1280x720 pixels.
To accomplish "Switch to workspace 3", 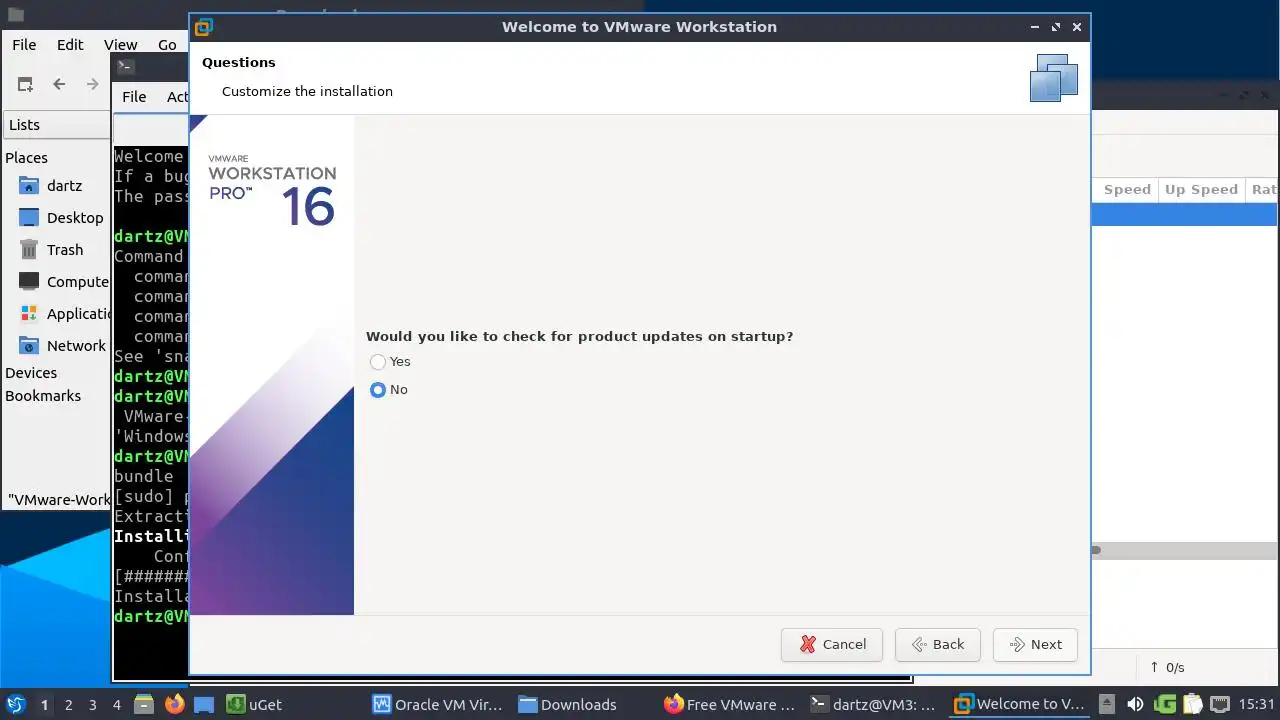I will click(x=92, y=705).
